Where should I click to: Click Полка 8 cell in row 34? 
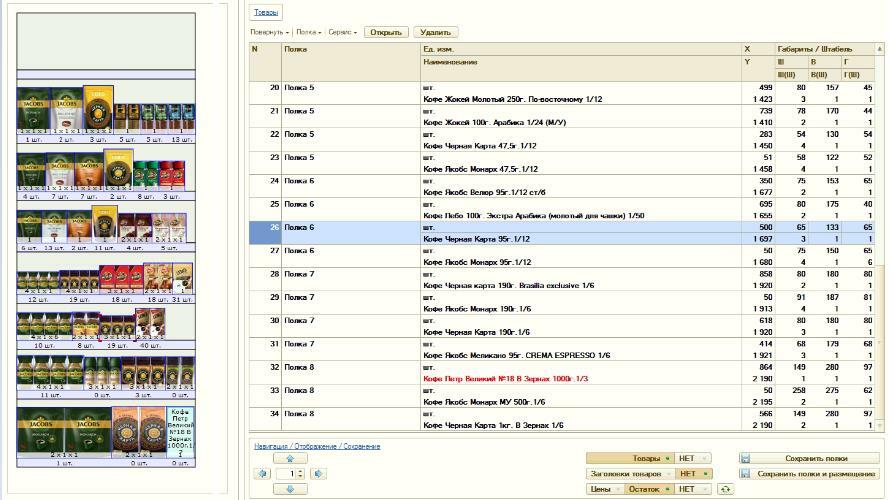[x=351, y=420]
